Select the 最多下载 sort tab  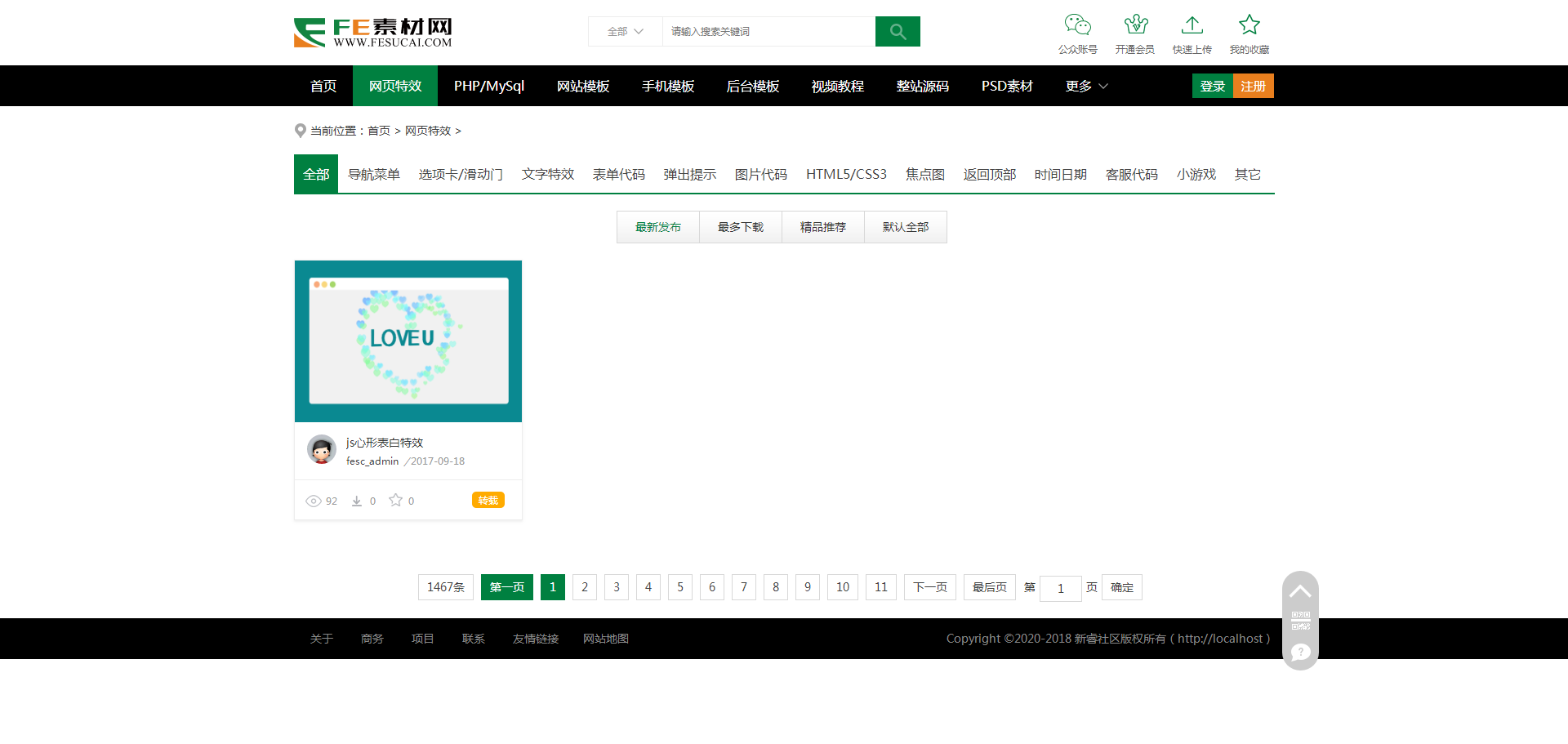(741, 227)
